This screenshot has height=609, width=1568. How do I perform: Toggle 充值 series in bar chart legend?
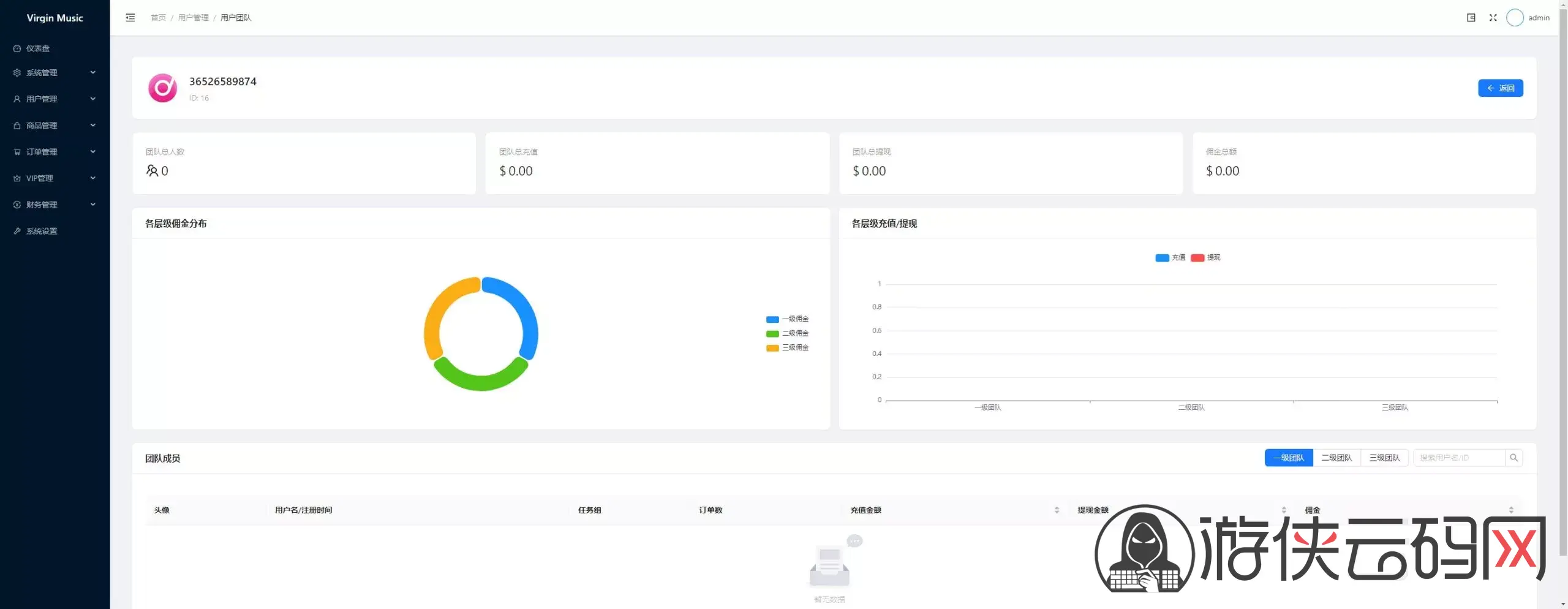pyautogui.click(x=1170, y=257)
